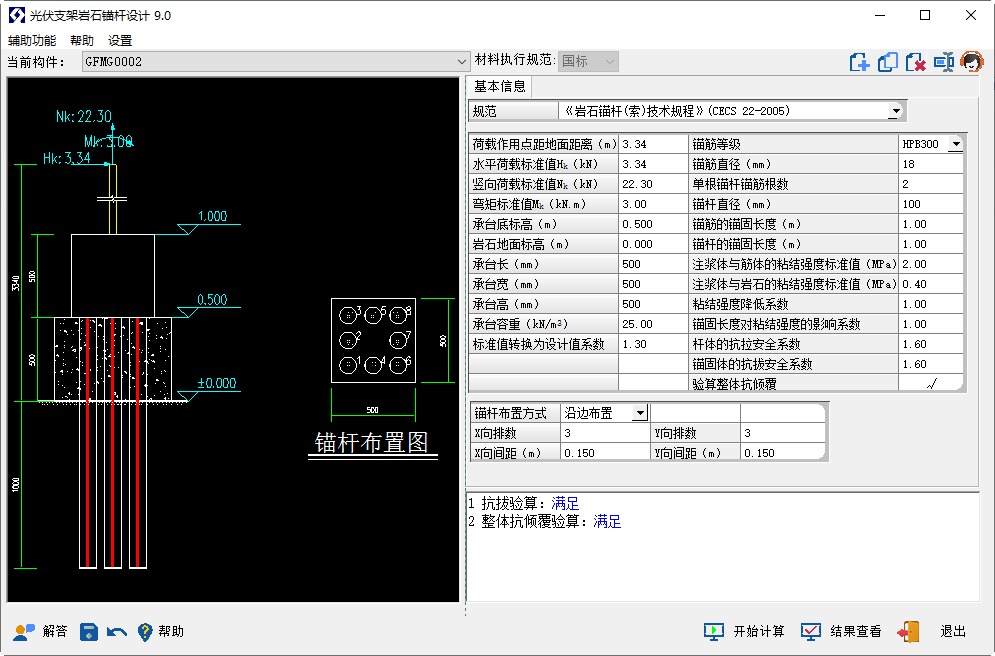Open customer service headset icon
Screen dimensions: 995x656
tap(971, 62)
